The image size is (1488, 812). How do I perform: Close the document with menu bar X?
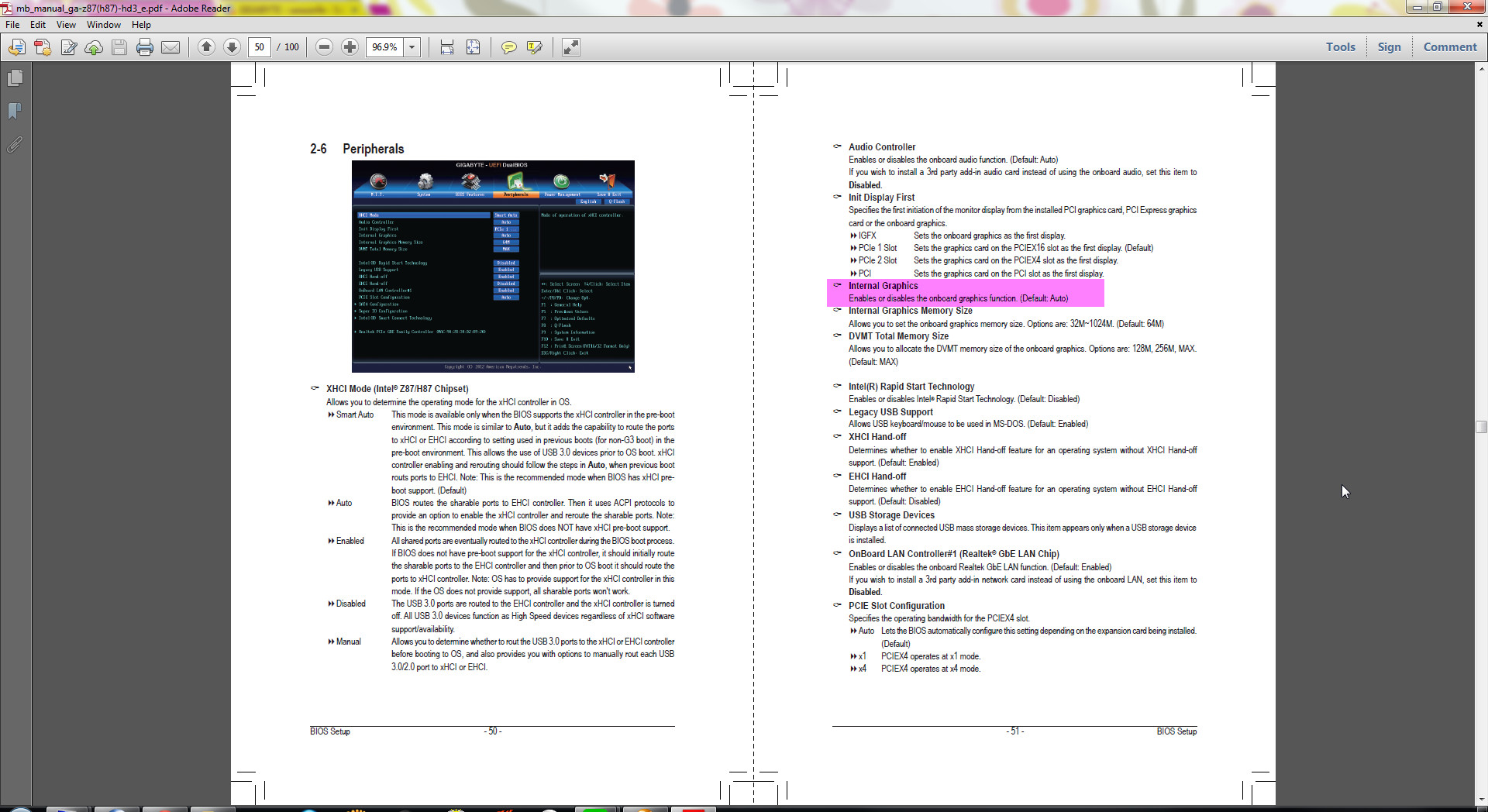1479,25
